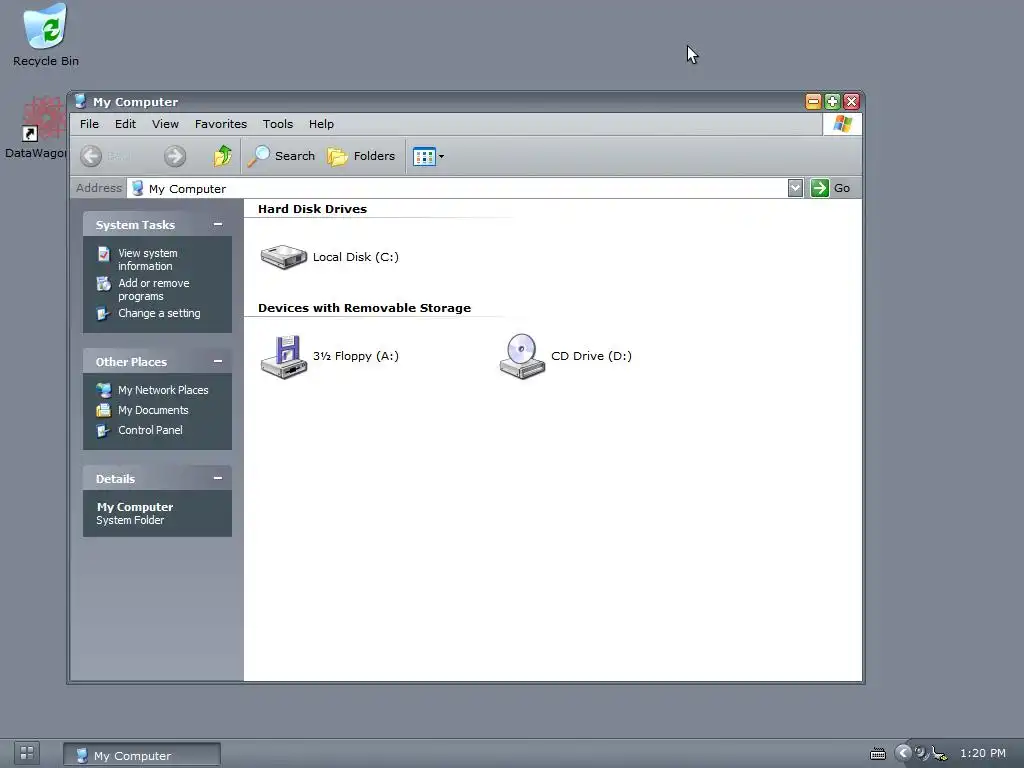
Task: Click the Add or remove programs icon
Action: pos(104,283)
